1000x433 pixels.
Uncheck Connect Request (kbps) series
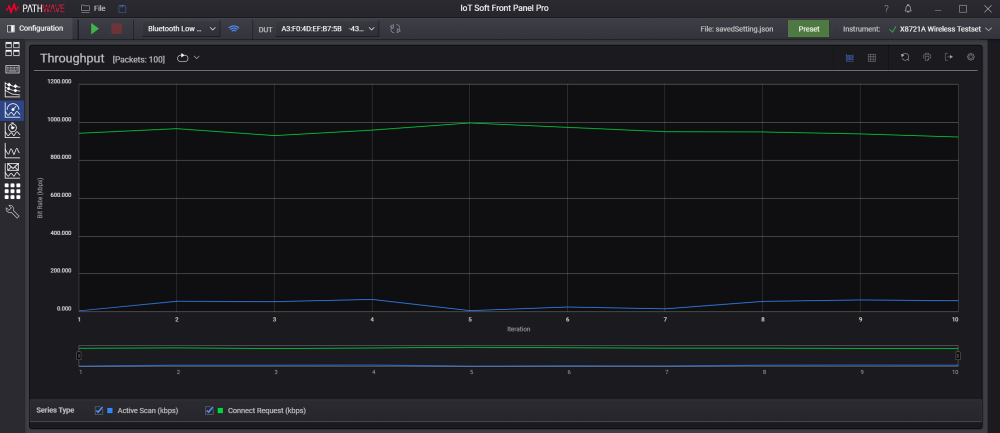[210, 410]
